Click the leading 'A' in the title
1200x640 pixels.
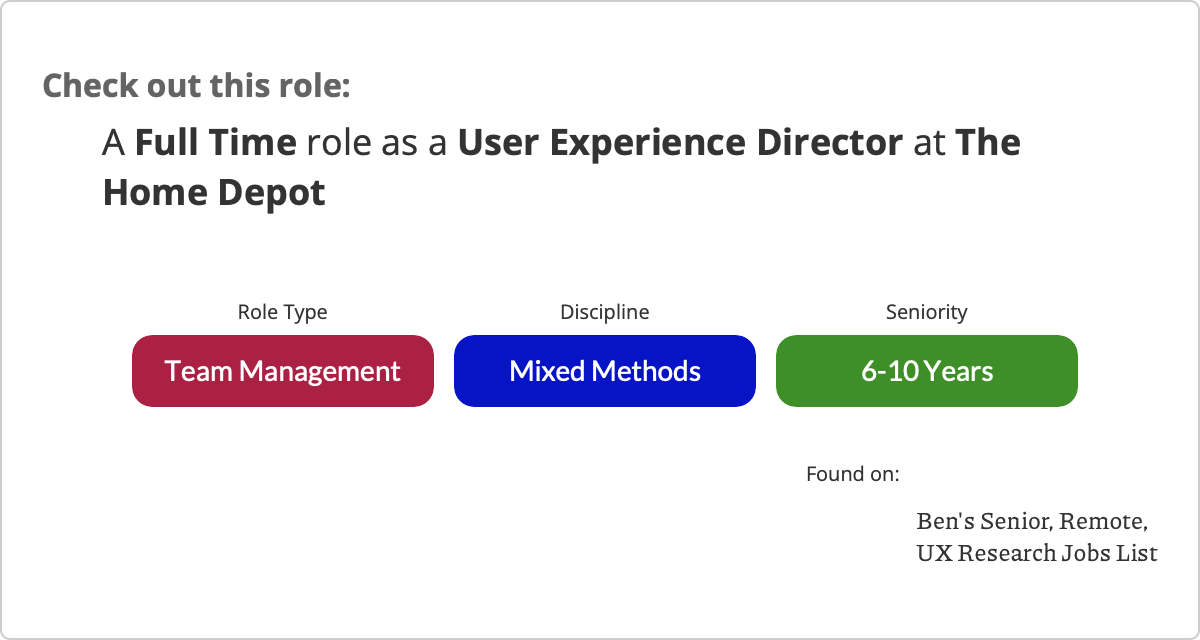(114, 143)
